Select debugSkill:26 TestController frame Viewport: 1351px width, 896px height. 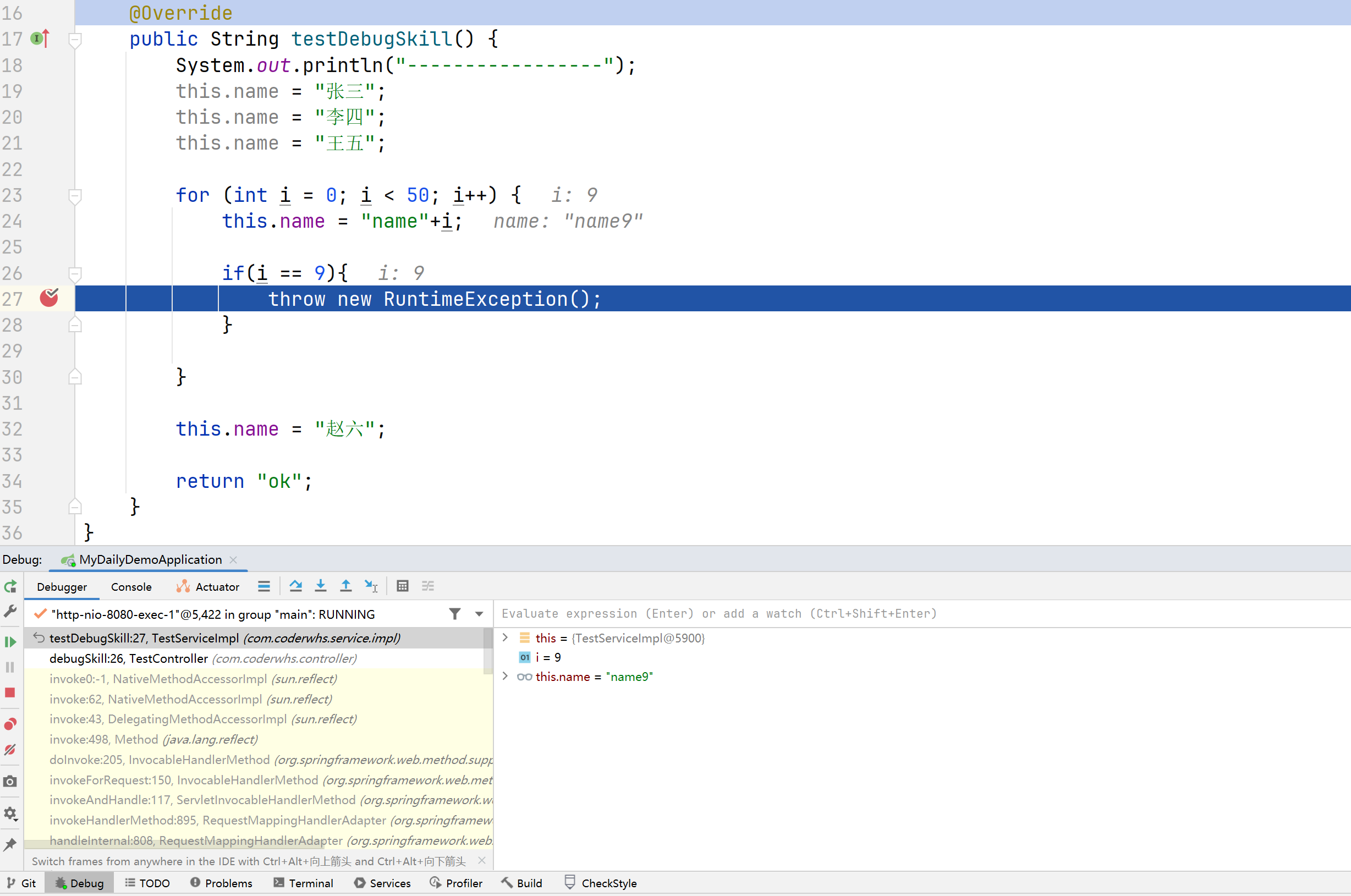(254, 658)
